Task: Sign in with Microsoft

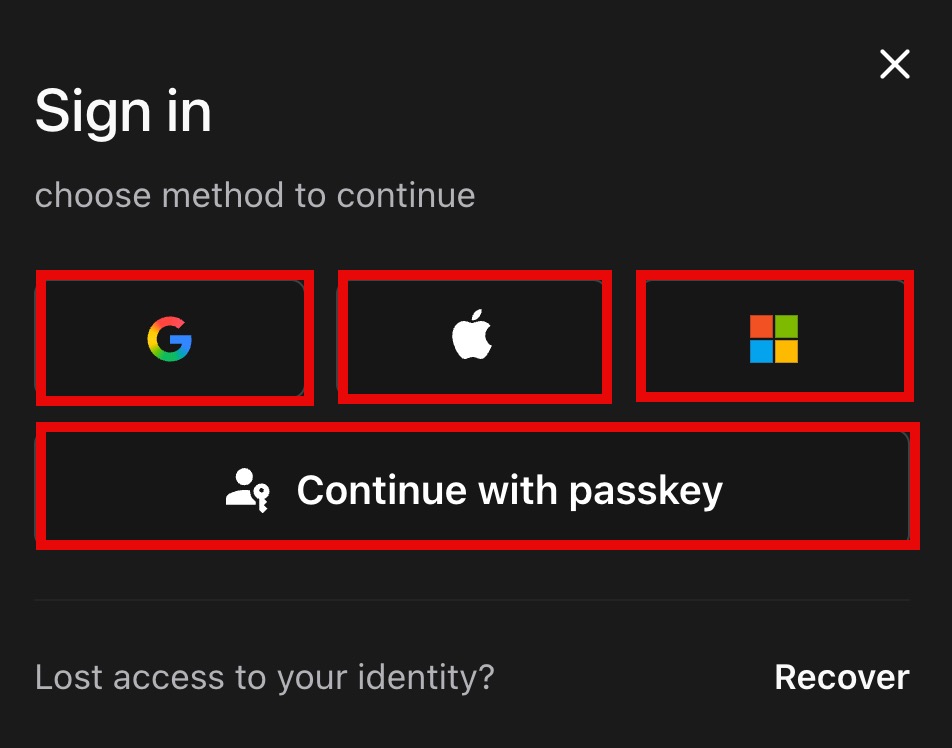Action: (774, 338)
